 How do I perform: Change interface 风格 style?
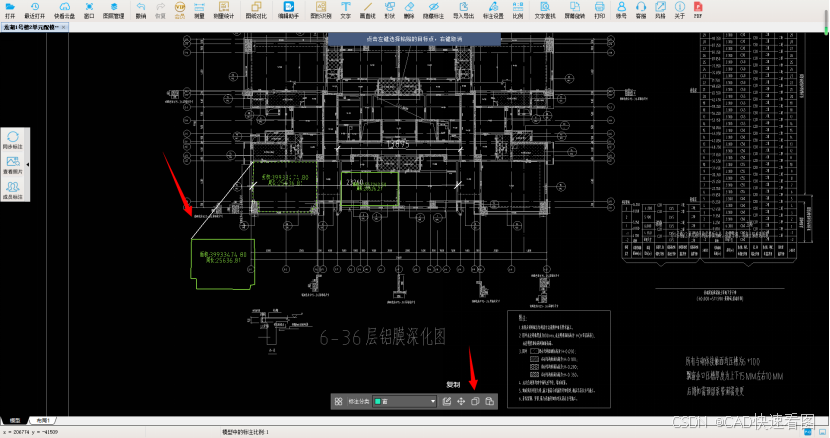(660, 10)
